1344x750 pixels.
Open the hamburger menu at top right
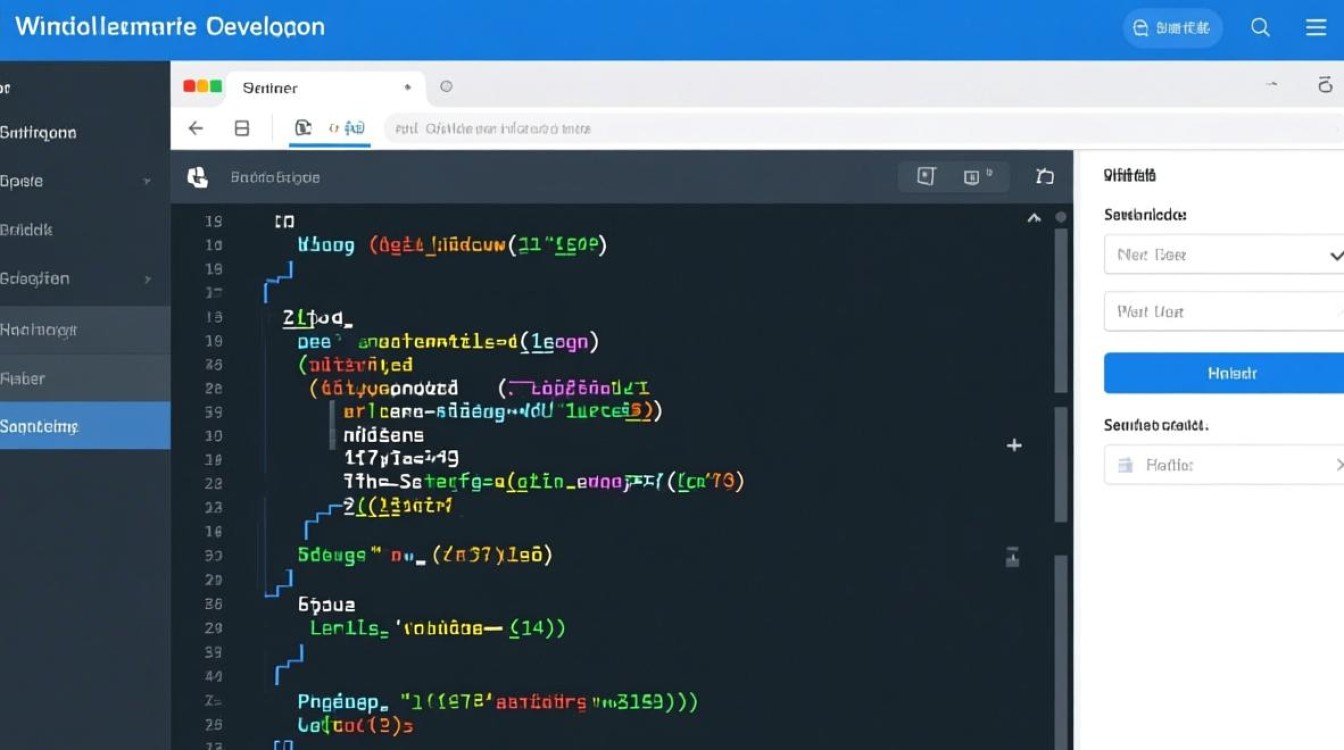1317,27
